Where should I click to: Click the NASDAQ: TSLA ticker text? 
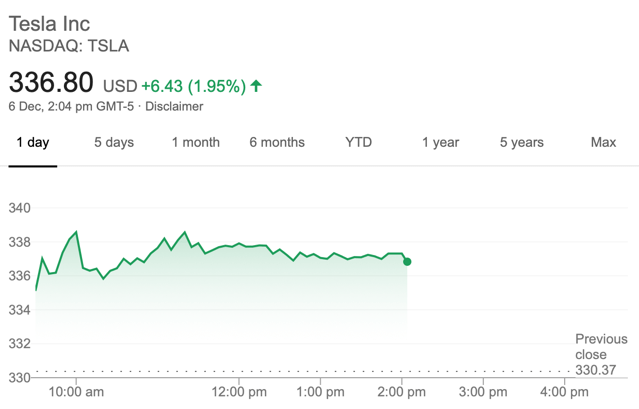coord(69,46)
